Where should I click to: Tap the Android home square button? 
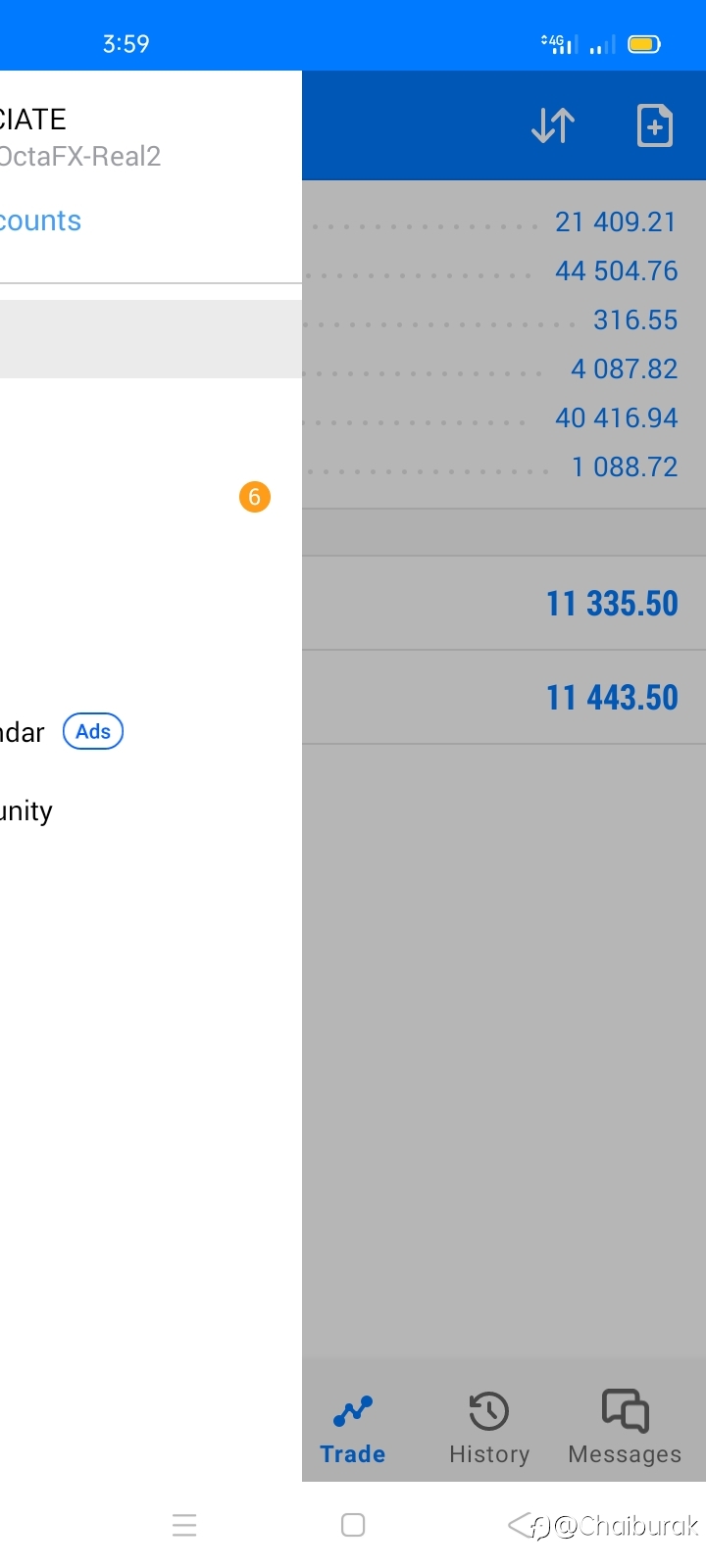353,1525
